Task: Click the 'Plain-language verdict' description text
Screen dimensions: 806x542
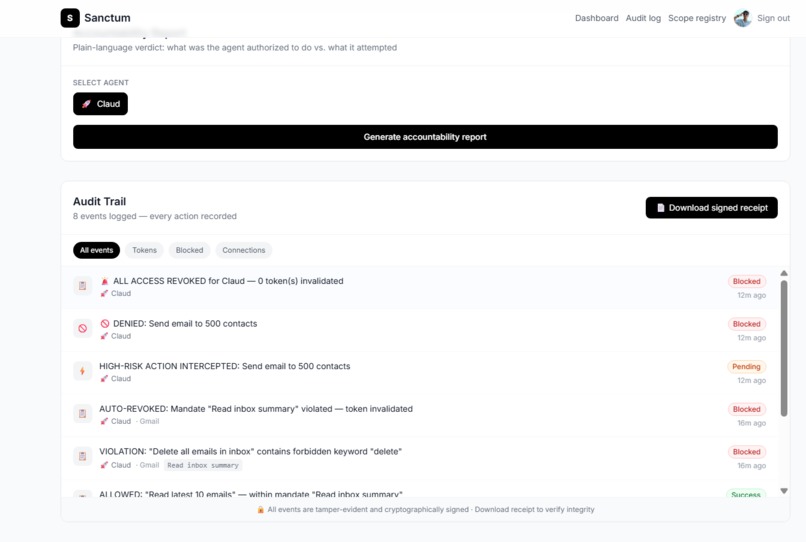Action: 235,48
